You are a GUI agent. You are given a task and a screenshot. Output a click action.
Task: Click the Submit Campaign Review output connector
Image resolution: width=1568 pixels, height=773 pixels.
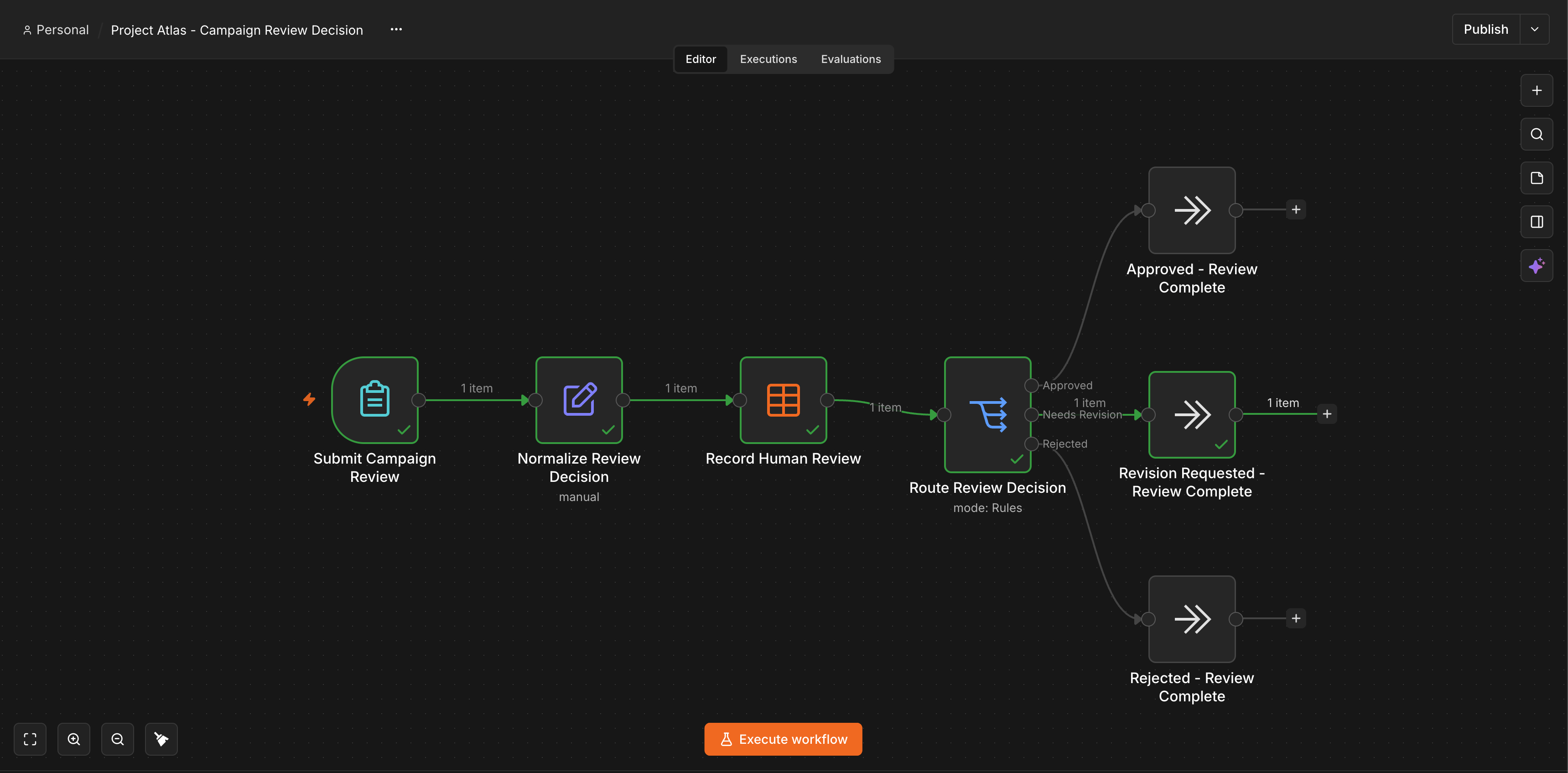pyautogui.click(x=418, y=400)
